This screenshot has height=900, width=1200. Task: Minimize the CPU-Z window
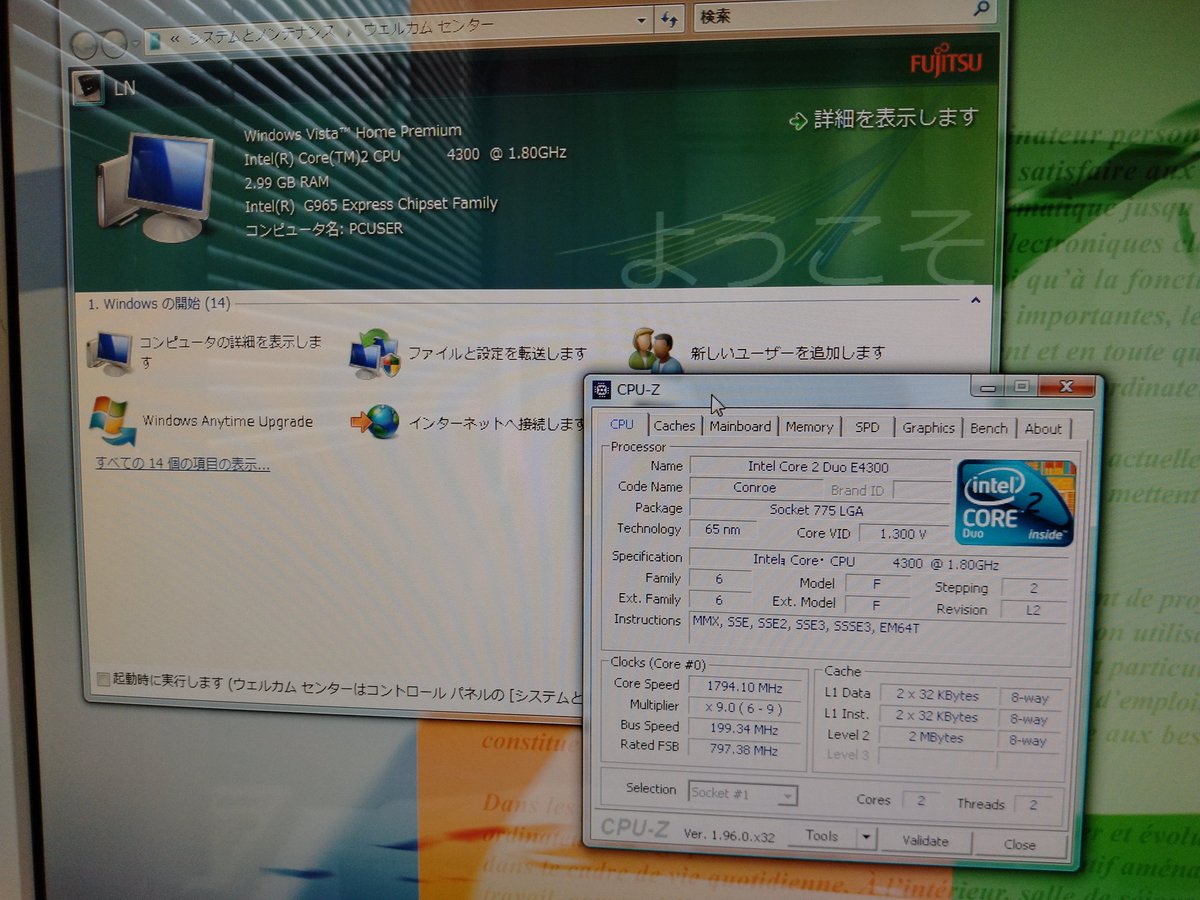click(989, 386)
